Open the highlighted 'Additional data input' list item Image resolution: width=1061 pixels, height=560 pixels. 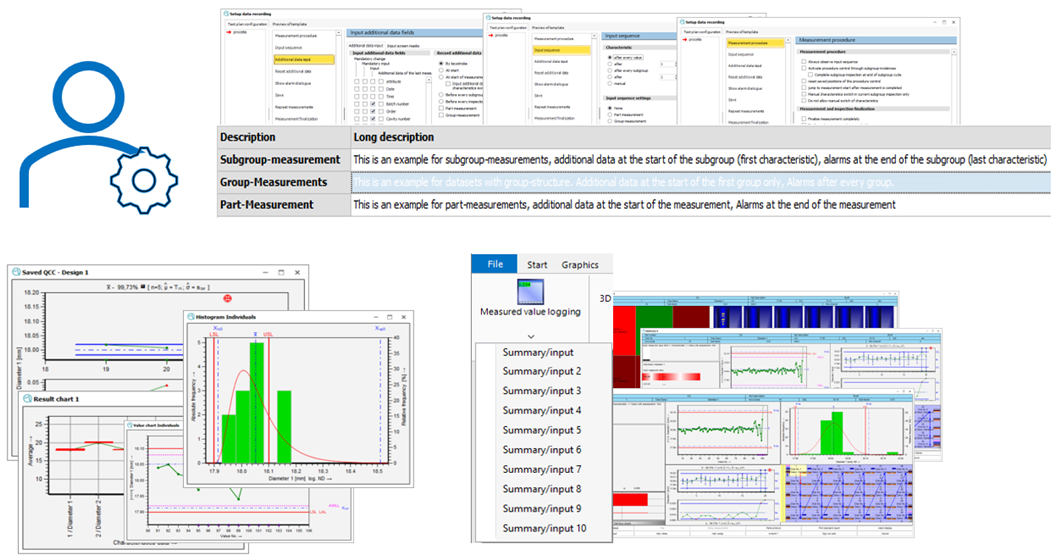click(x=304, y=60)
